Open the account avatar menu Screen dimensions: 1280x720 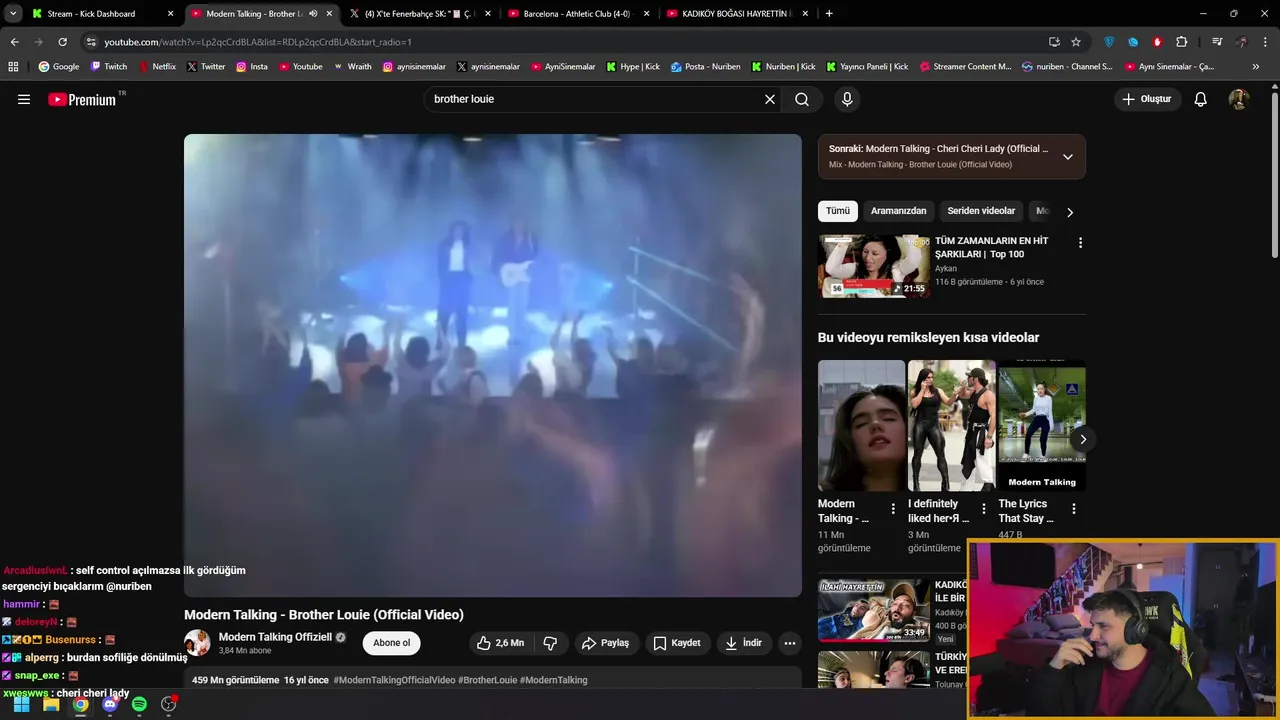click(1239, 99)
